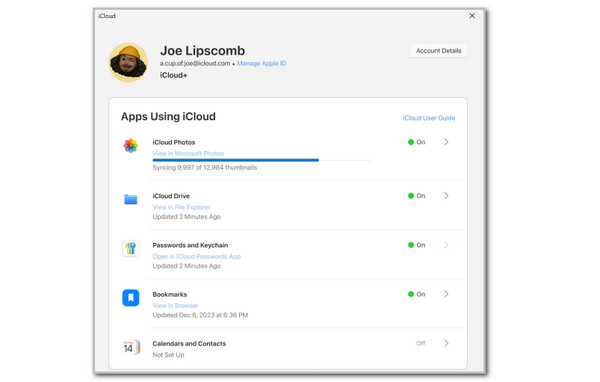Click the Passwords and Keychain keys icon

pyautogui.click(x=130, y=248)
